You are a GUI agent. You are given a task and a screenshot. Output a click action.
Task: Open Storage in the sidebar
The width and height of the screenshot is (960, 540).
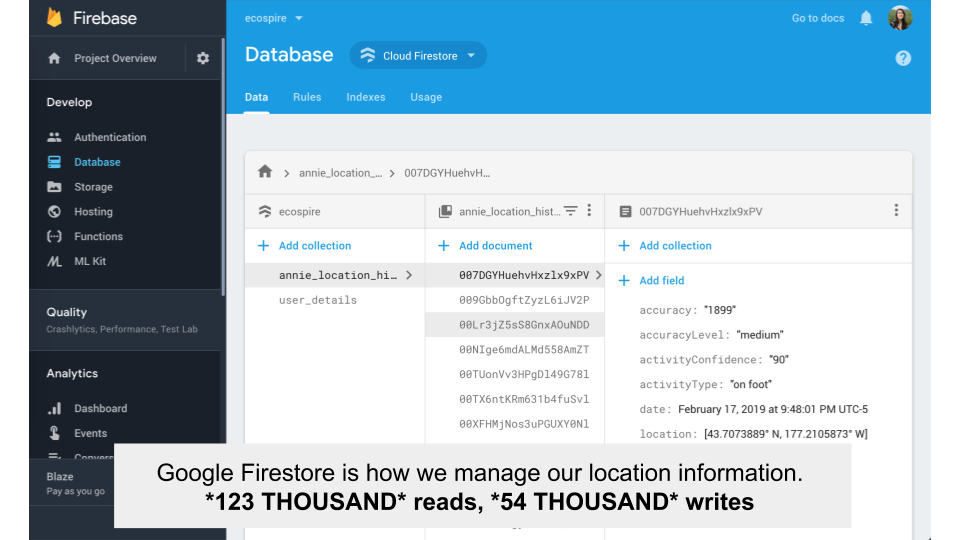(94, 187)
